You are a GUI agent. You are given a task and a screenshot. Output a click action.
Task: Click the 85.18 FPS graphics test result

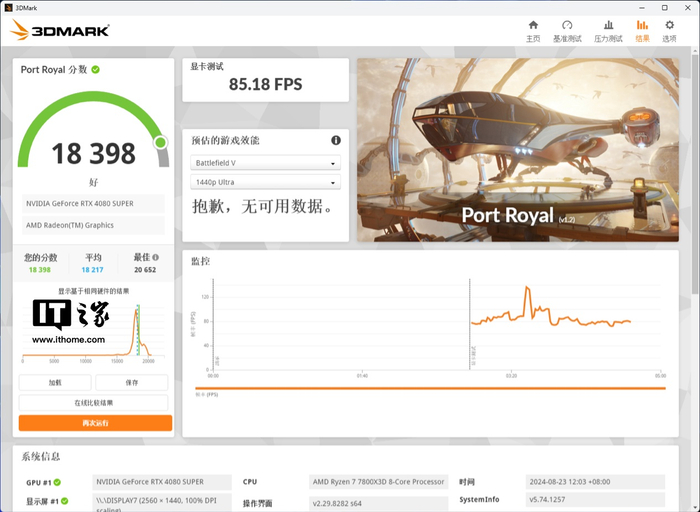point(266,84)
